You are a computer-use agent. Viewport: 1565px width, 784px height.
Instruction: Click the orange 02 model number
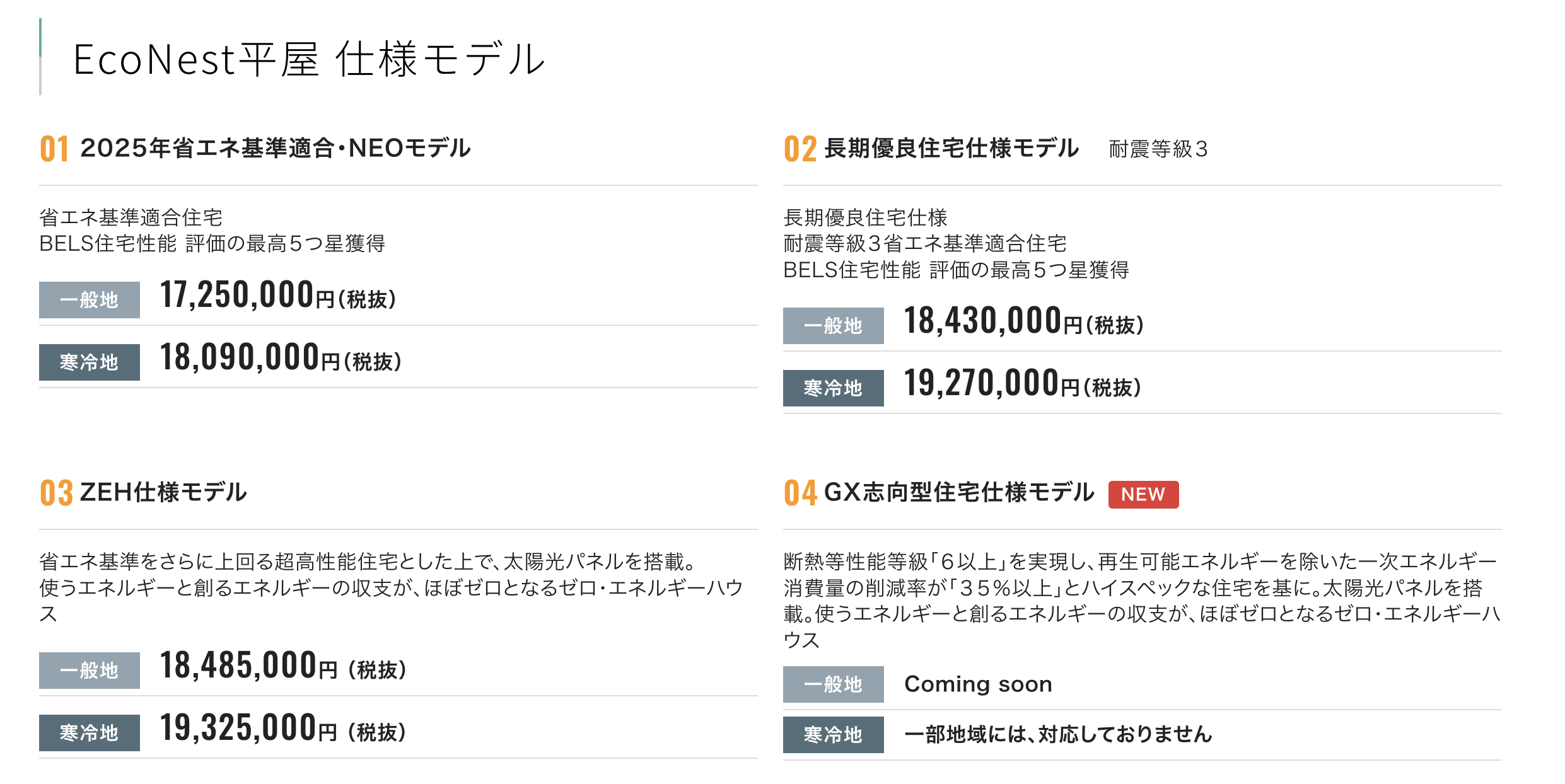[x=800, y=149]
